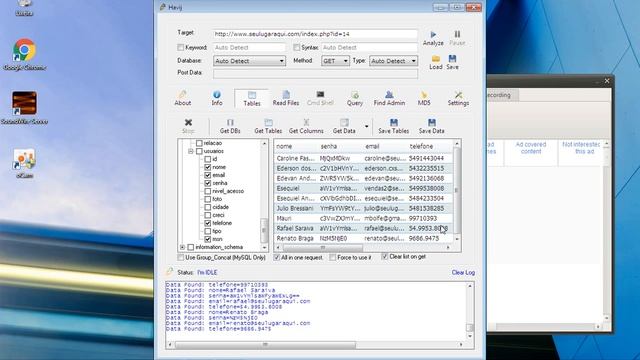The height and width of the screenshot is (360, 640).
Task: Open the Type Auto Detect dropdown
Action: tap(393, 61)
